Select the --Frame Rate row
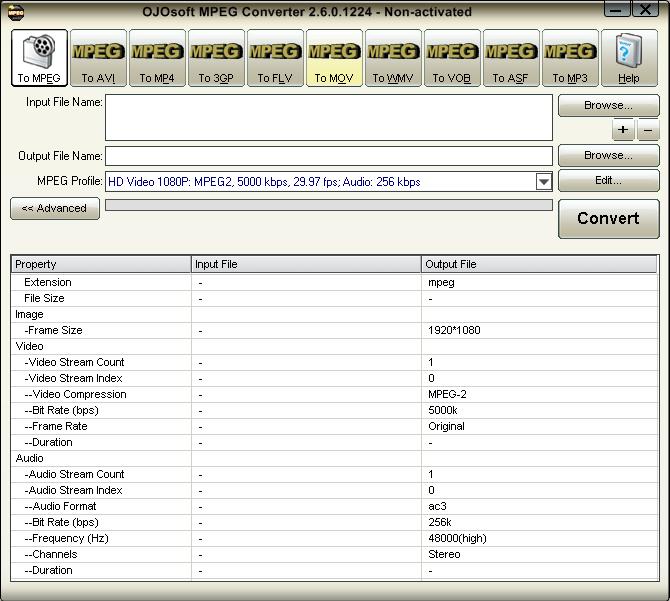Viewport: 670px width, 601px height. pos(335,426)
